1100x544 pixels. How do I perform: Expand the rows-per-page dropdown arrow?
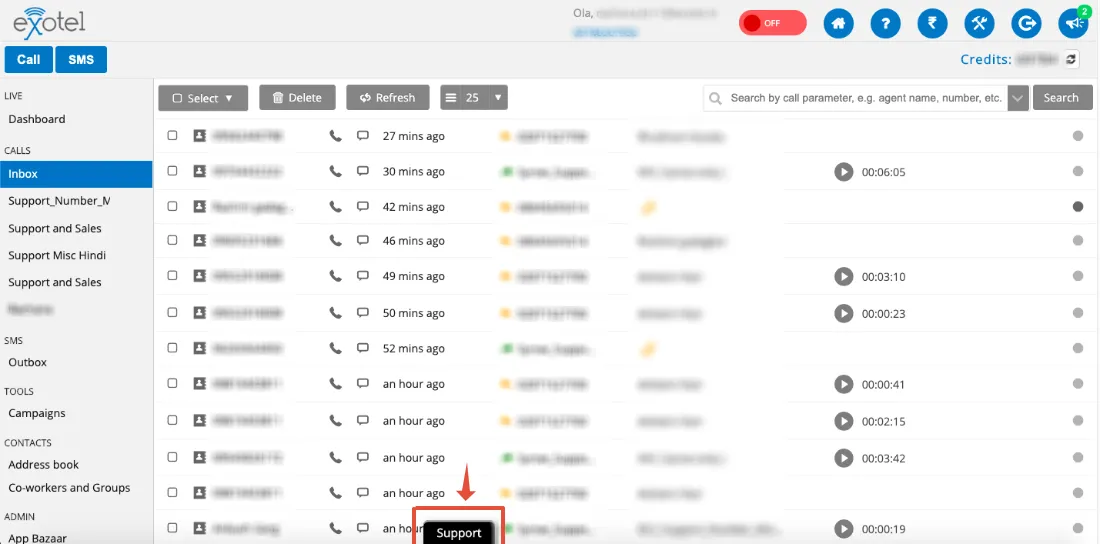[498, 98]
